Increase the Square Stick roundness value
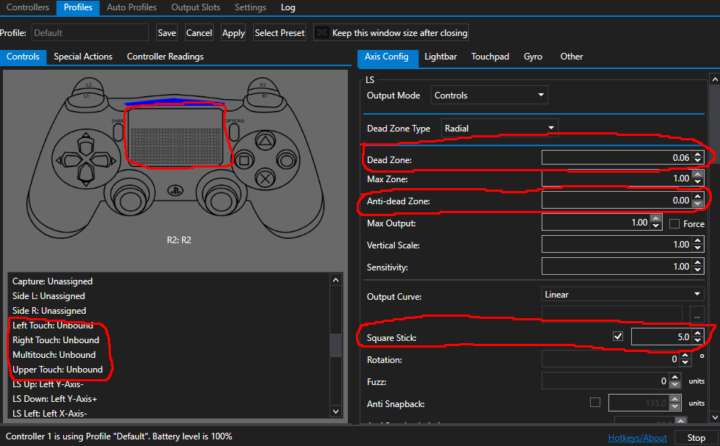Viewport: 720px width, 446px height. pyautogui.click(x=698, y=333)
